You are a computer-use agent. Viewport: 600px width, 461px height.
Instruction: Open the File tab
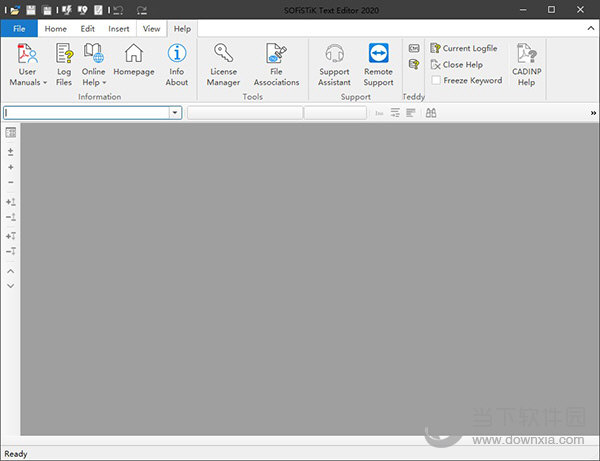(19, 29)
